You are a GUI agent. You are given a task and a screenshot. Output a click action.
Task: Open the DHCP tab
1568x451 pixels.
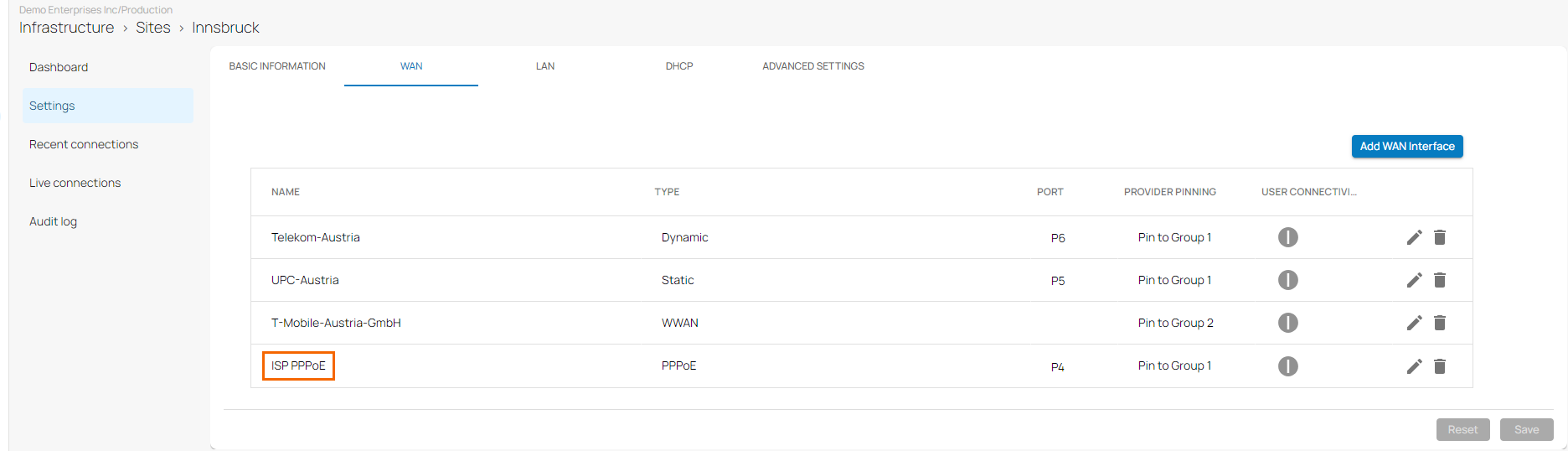coord(679,66)
